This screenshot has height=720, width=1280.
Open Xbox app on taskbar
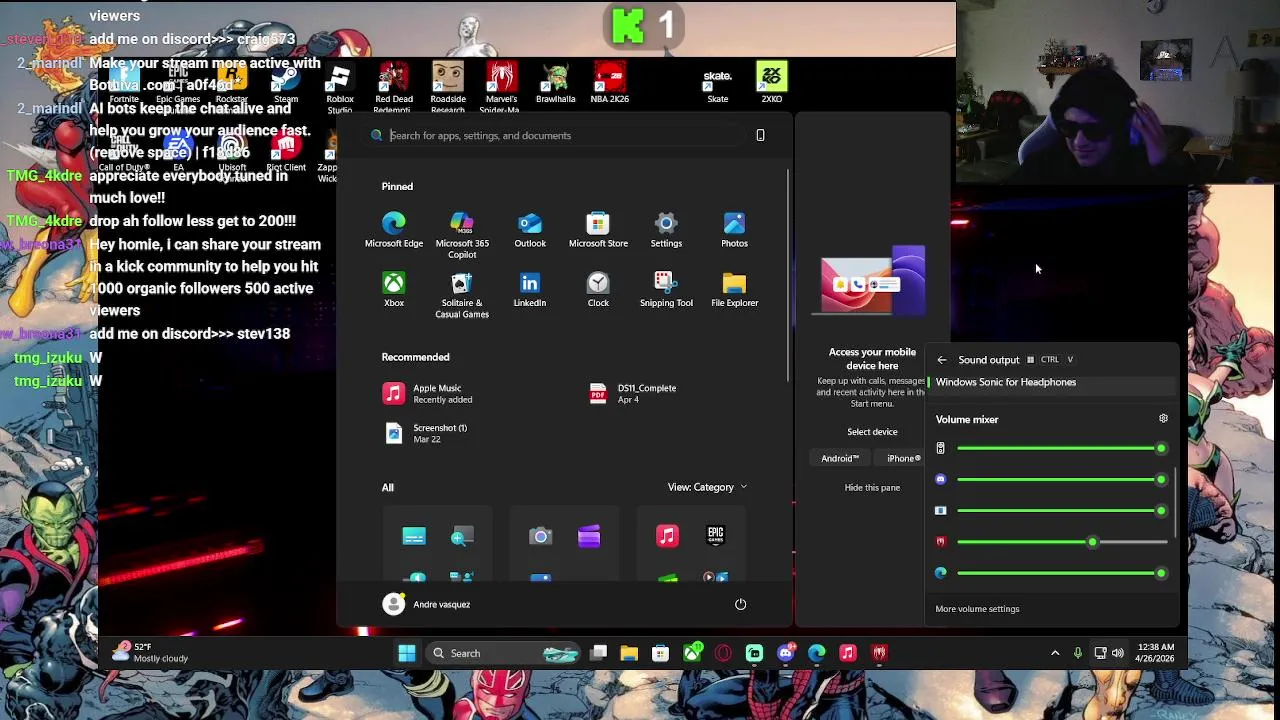(x=692, y=653)
